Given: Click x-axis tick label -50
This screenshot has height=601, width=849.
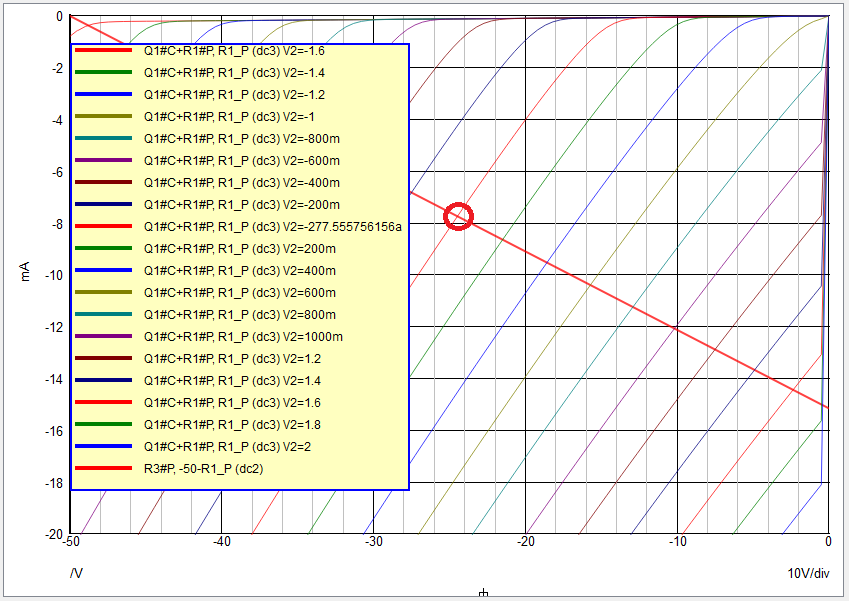Looking at the screenshot, I should tap(71, 541).
